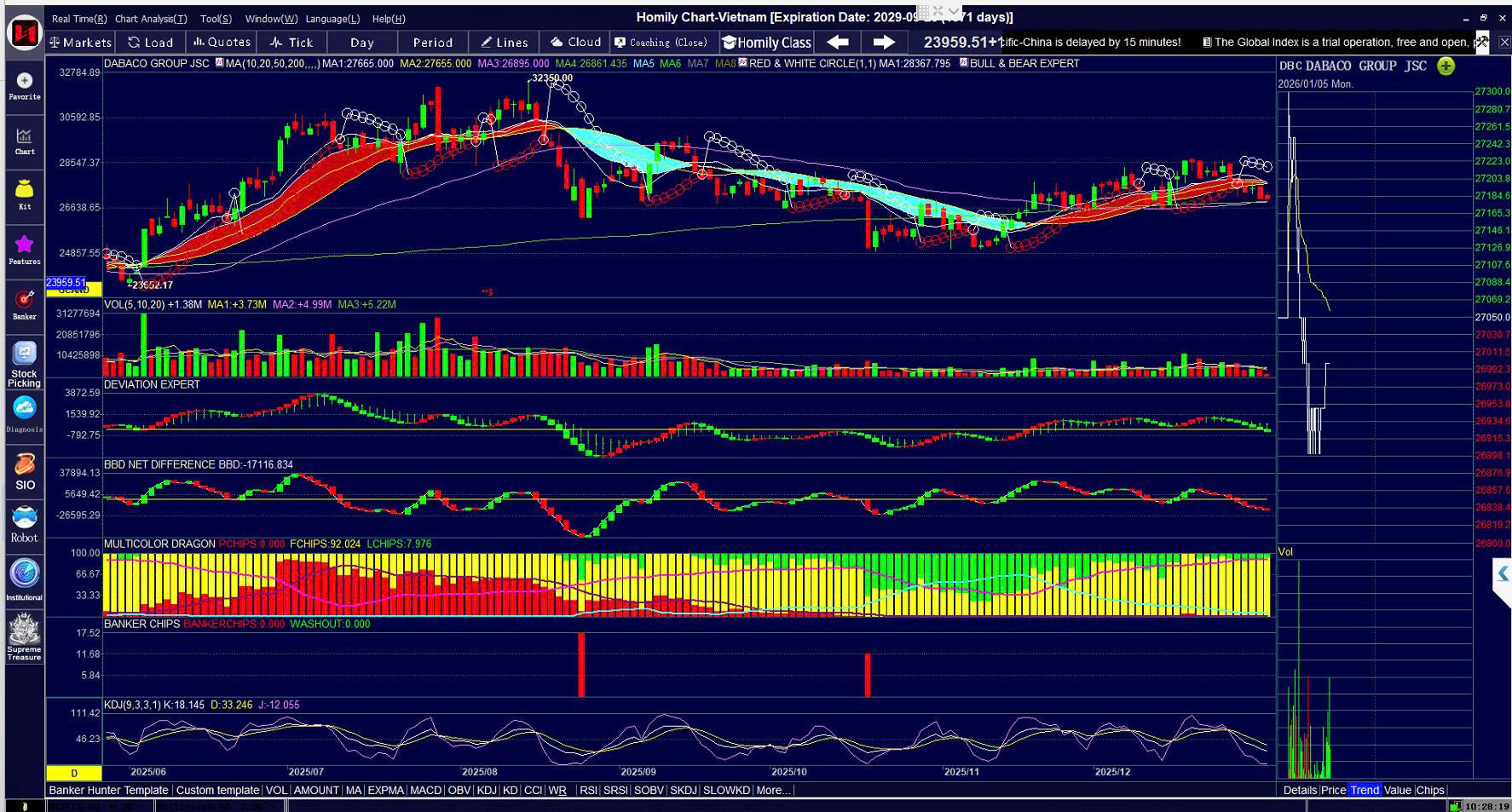Screen dimensions: 1512x812
Task: Open the Banker sidebar tool
Action: click(x=25, y=303)
